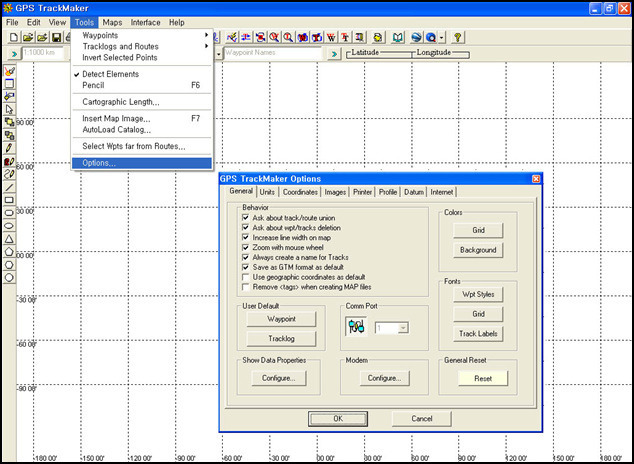Screen dimensions: 634x464
Task: Enable Use geographic coordinates as default
Action: click(245, 277)
